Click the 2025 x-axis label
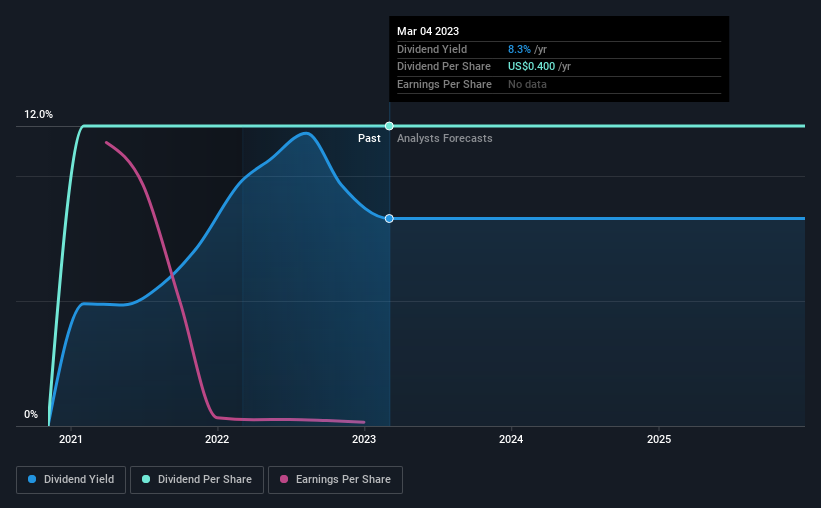This screenshot has height=508, width=821. pyautogui.click(x=659, y=439)
